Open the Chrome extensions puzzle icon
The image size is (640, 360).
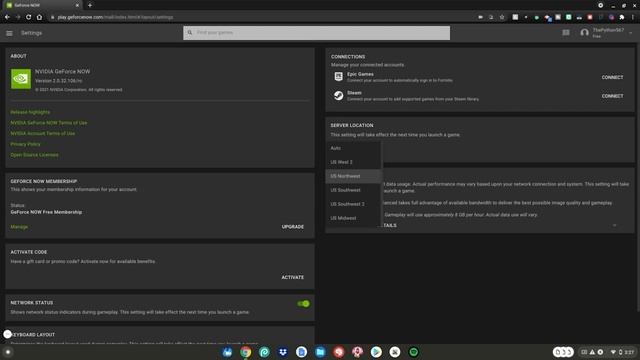point(622,17)
